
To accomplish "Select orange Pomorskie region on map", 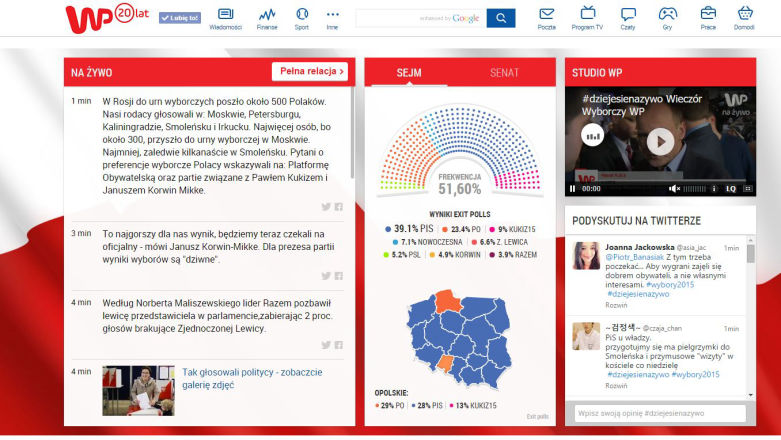I will pos(448,301).
